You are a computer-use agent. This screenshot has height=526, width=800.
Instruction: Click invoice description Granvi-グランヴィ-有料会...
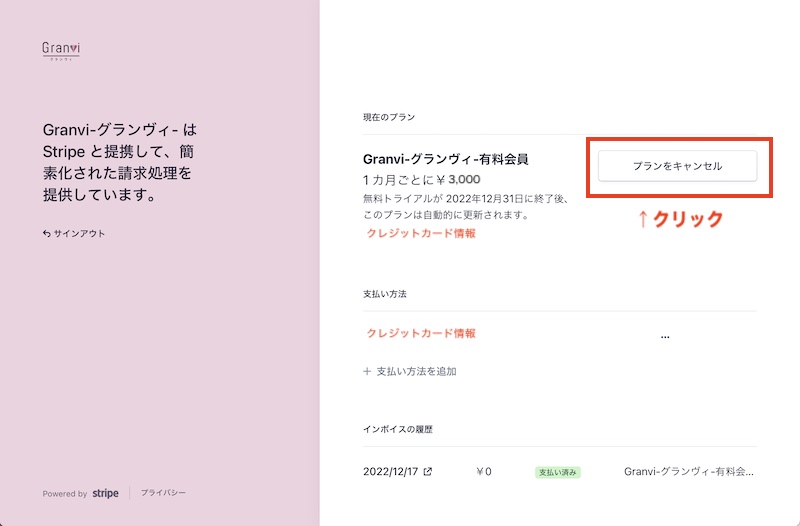pyautogui.click(x=689, y=471)
